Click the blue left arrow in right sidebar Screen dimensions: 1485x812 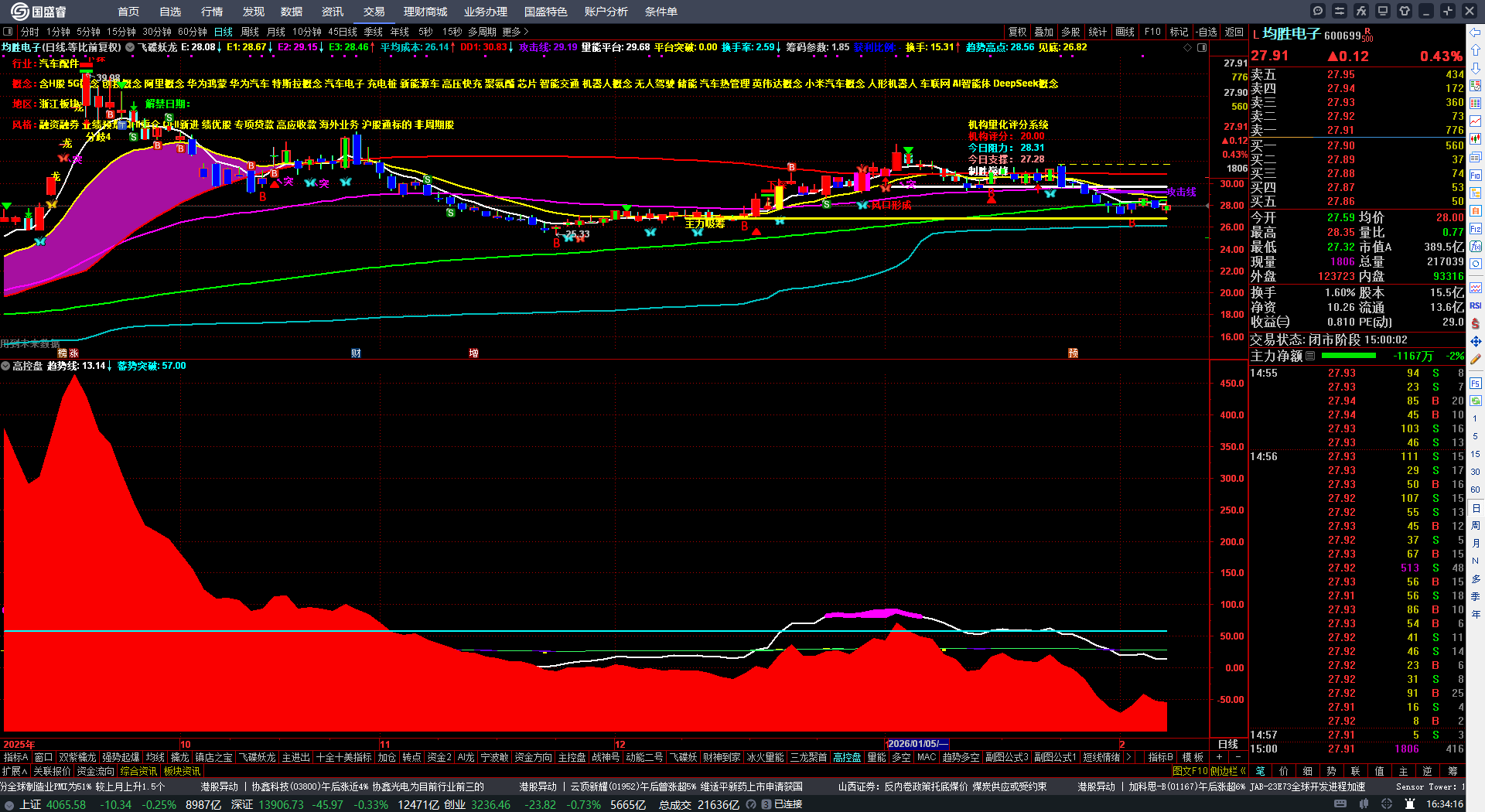pos(1476,32)
